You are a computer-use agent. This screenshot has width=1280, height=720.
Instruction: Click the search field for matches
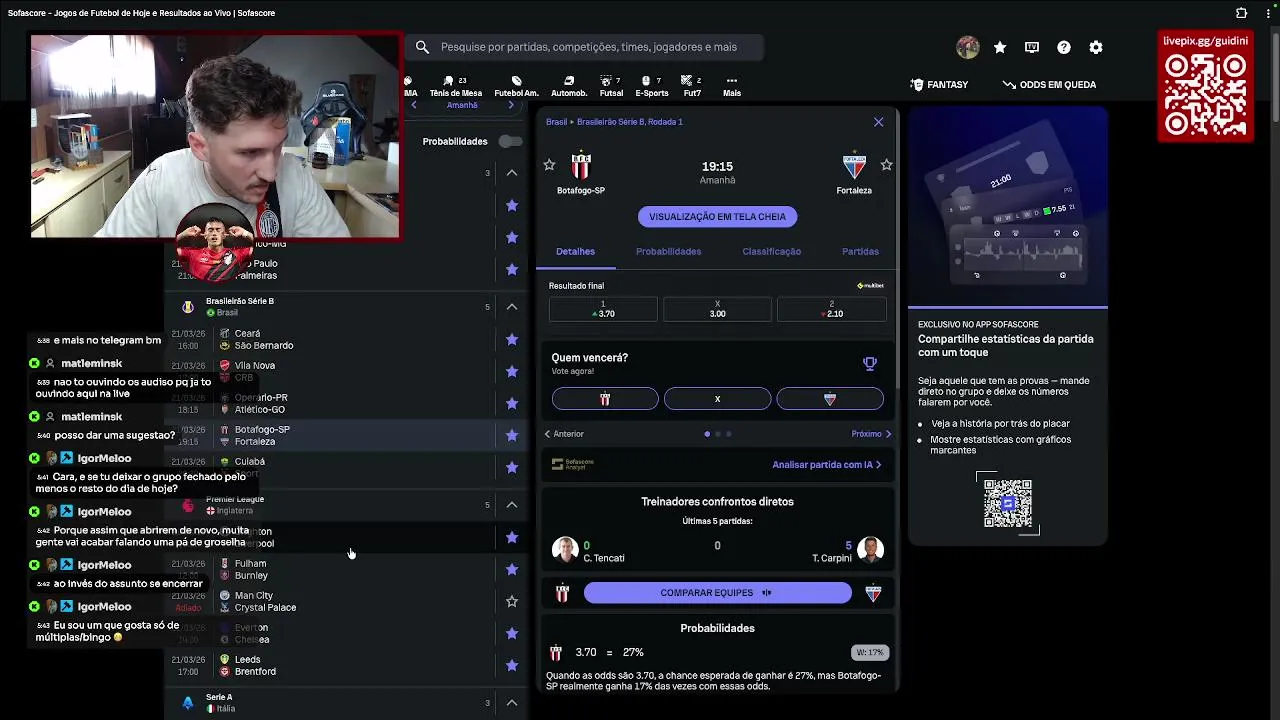584,47
